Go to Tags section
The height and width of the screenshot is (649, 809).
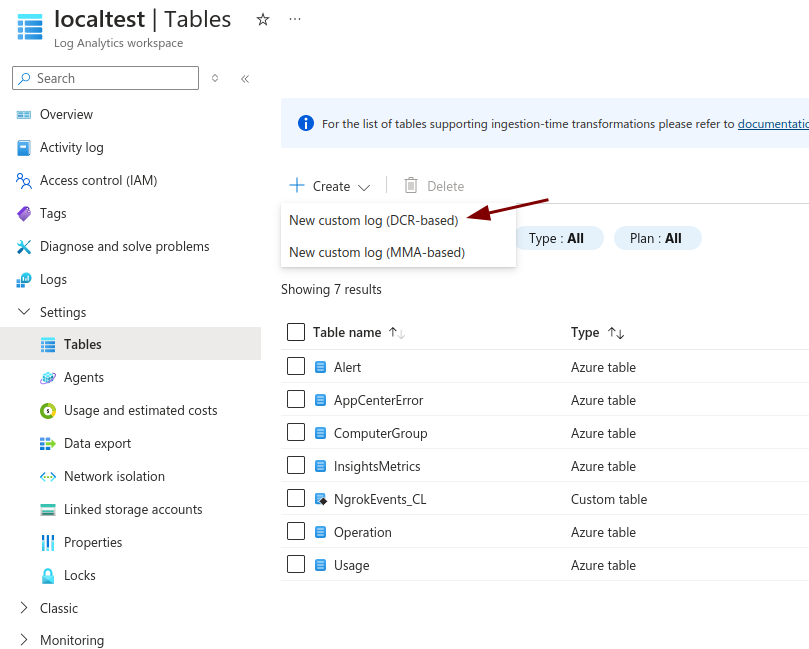pos(53,213)
